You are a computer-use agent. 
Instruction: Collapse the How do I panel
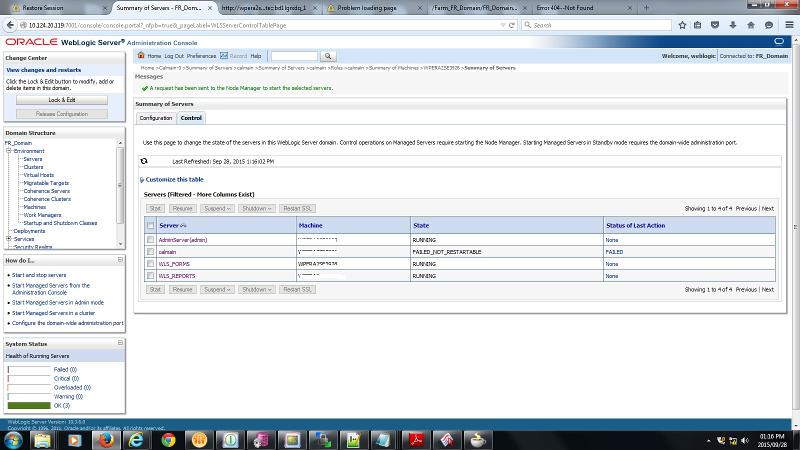pos(120,260)
